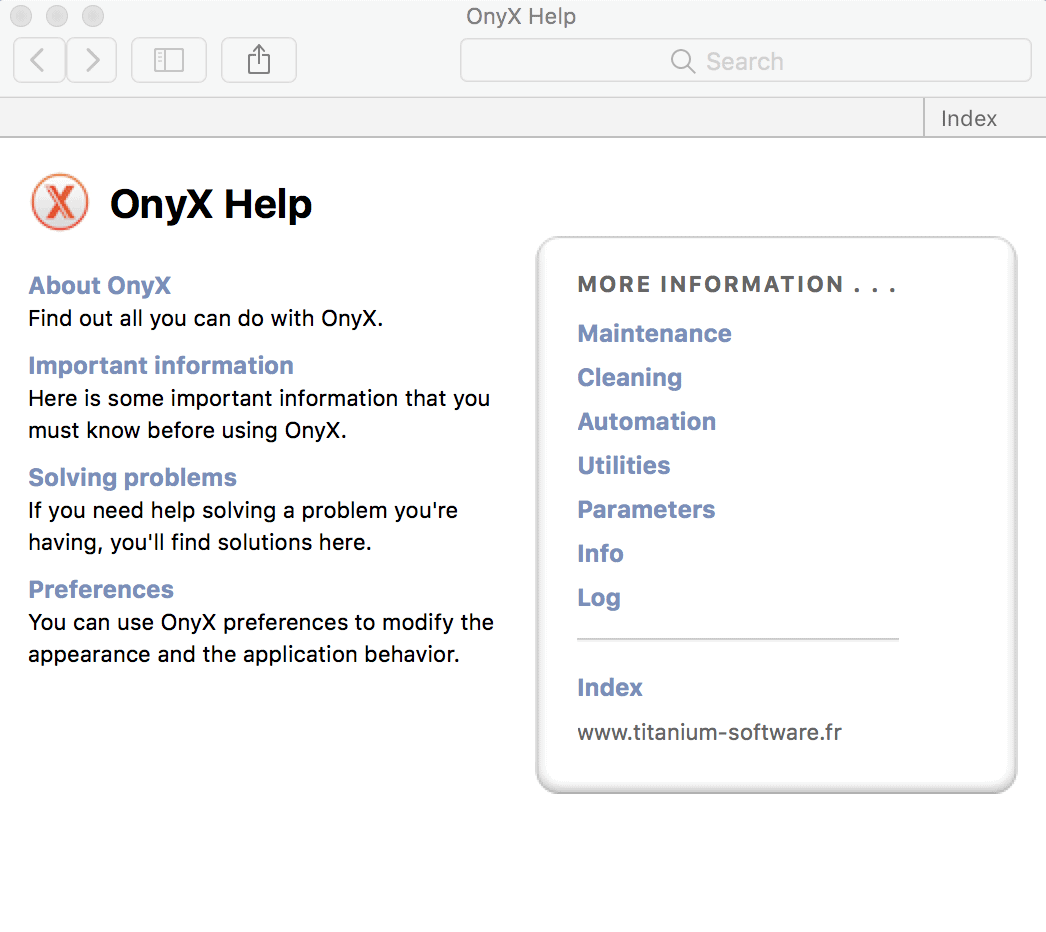Viewport: 1046px width, 932px height.
Task: Click the back navigation arrow
Action: [38, 60]
